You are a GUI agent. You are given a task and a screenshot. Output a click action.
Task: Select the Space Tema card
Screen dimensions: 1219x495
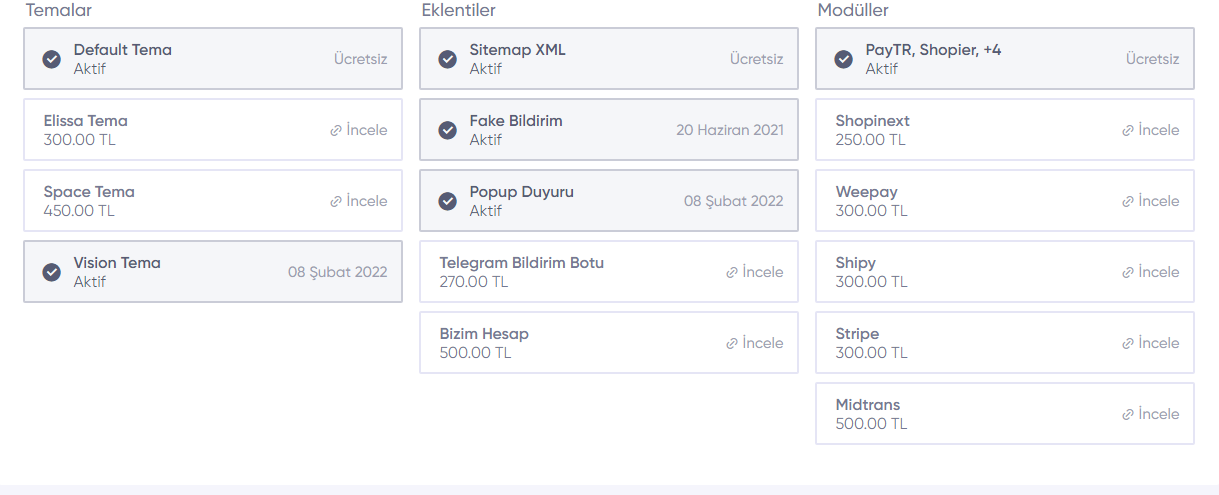[213, 201]
